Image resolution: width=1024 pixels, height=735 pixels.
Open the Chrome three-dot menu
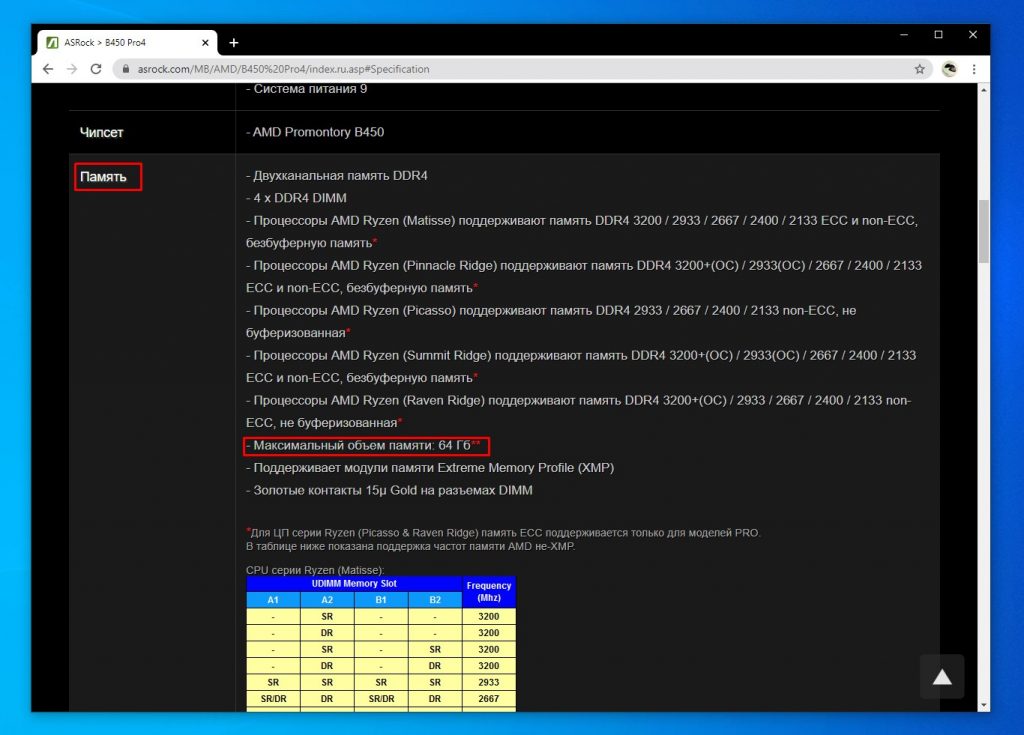pos(974,69)
